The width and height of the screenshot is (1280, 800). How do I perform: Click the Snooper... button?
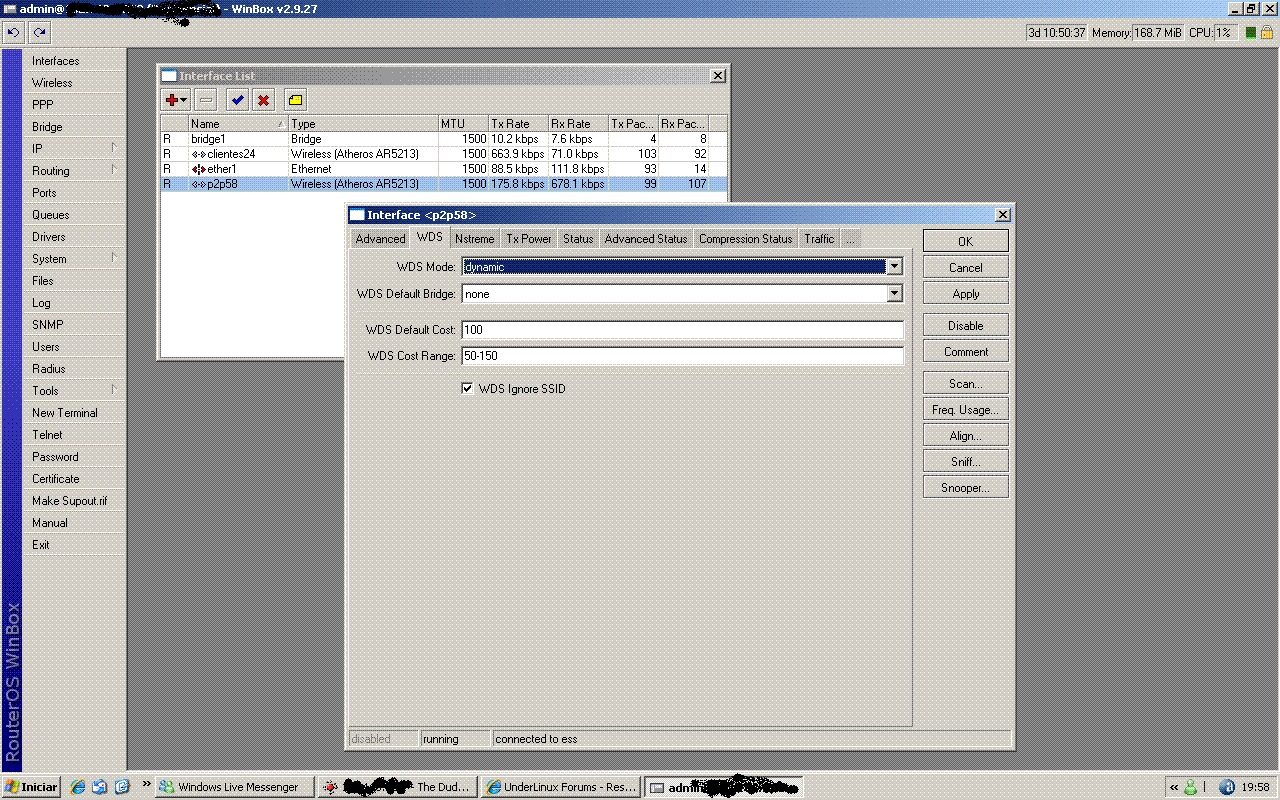pos(965,488)
